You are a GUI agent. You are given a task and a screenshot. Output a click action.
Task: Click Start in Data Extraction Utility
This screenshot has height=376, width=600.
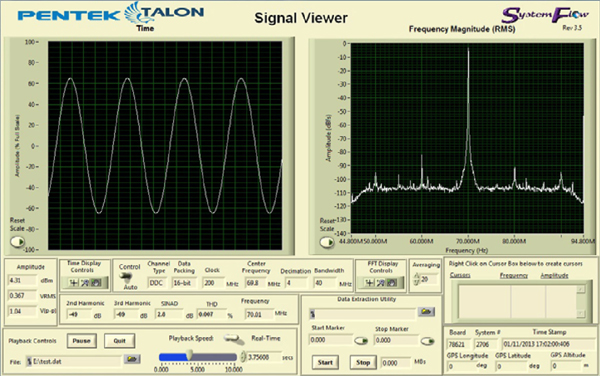325,362
